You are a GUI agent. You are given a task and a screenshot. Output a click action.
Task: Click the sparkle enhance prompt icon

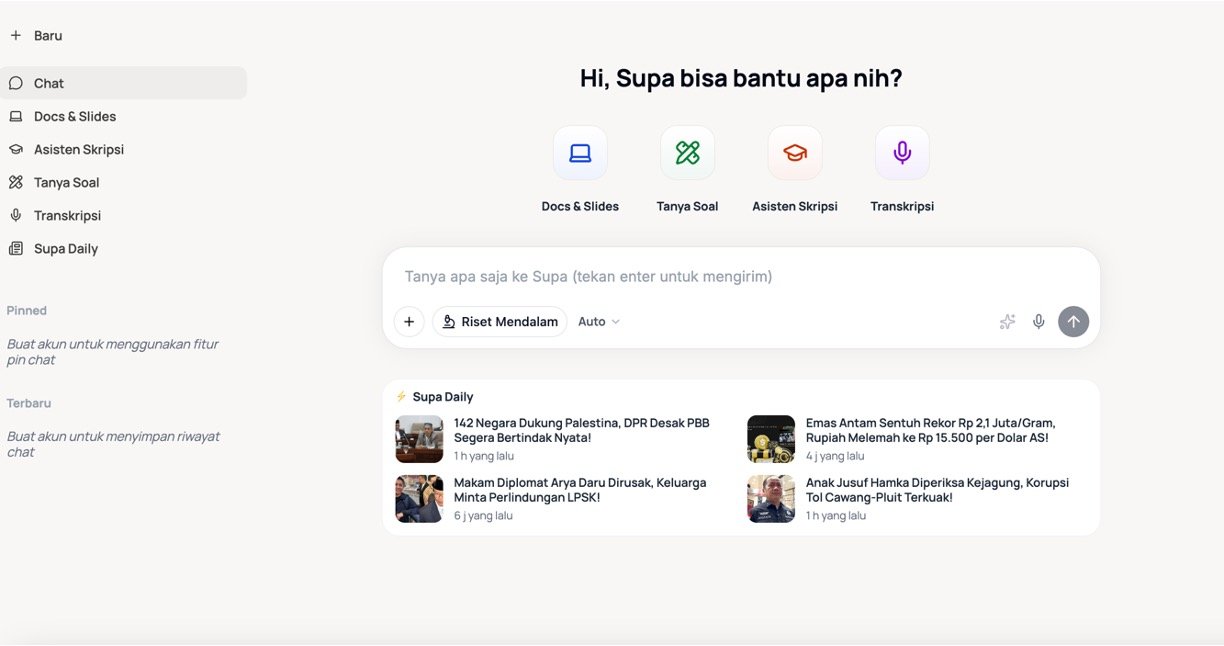pos(1007,321)
